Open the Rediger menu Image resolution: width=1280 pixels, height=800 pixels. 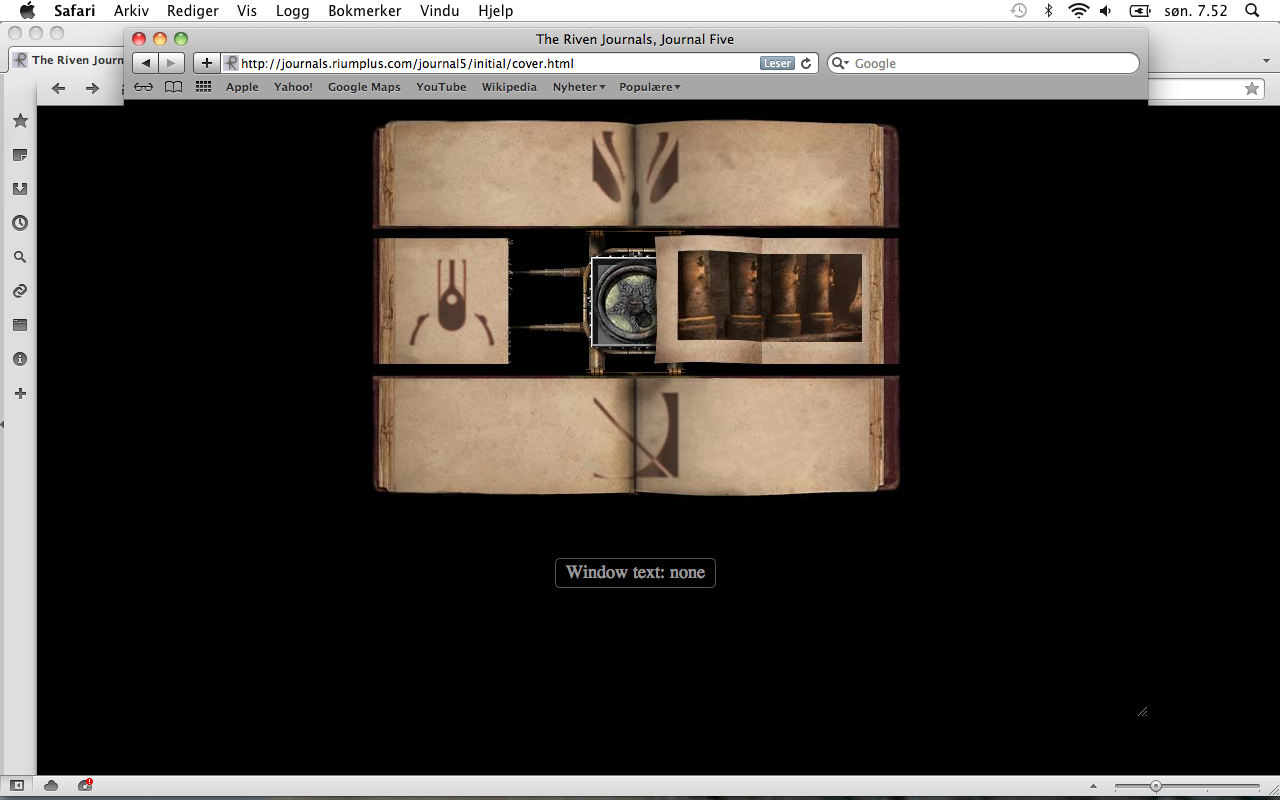(193, 11)
